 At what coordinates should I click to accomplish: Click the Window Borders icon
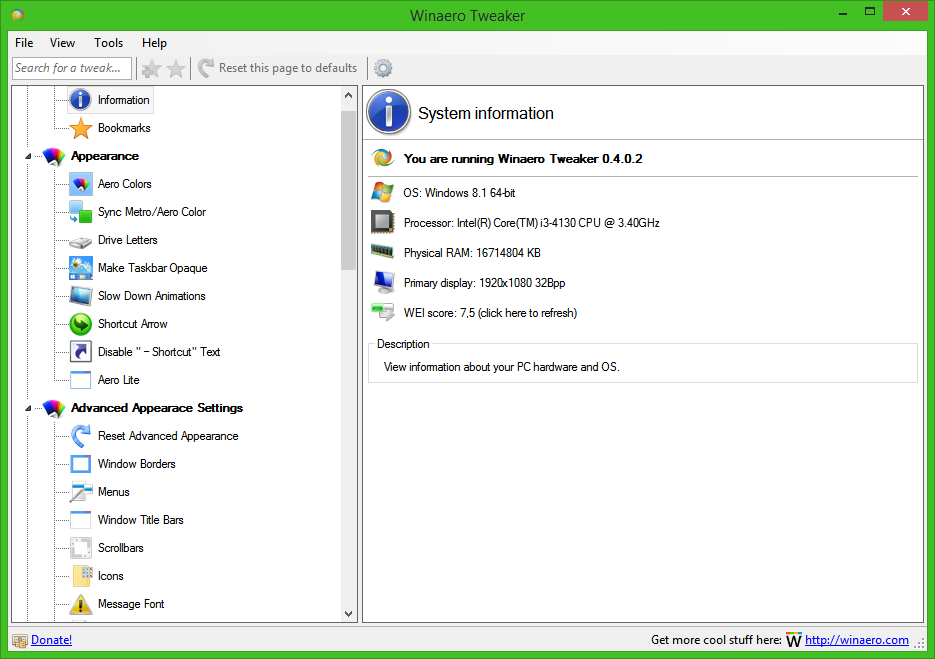81,464
